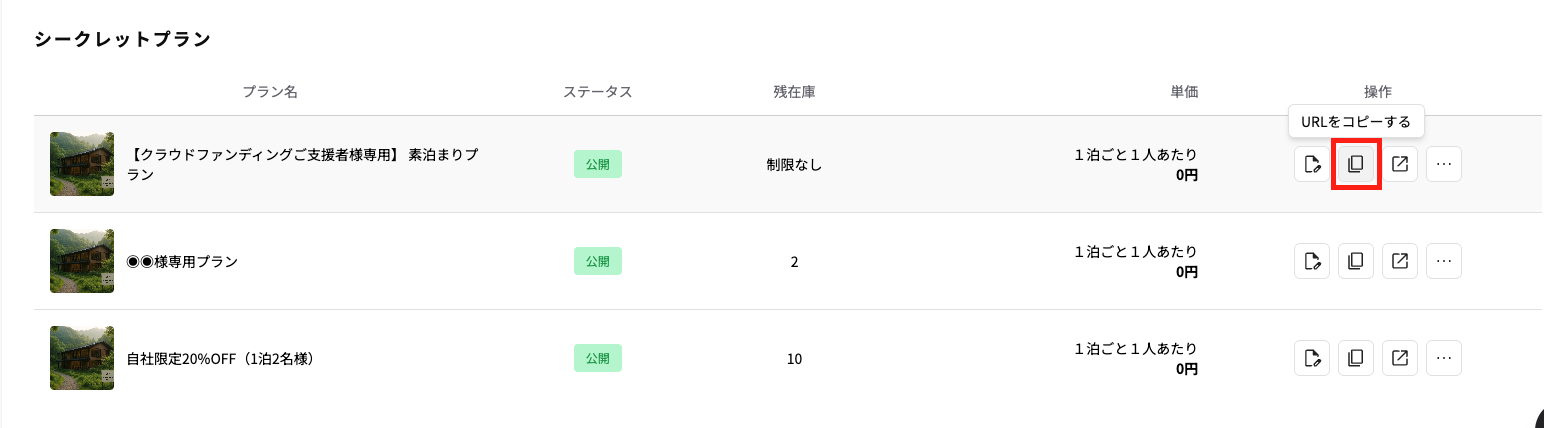The height and width of the screenshot is (428, 1544).
Task: Copy URL of ◉◉様専用プラン
Action: (1356, 261)
